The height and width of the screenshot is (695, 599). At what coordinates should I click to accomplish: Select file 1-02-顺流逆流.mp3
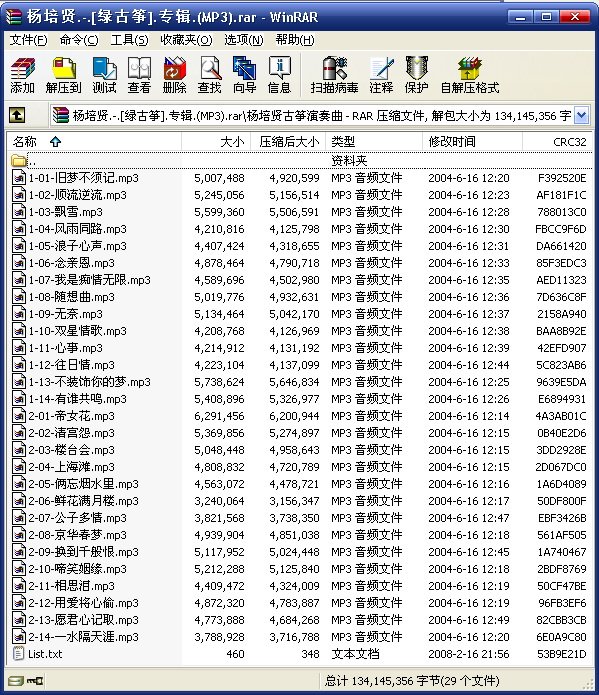78,195
